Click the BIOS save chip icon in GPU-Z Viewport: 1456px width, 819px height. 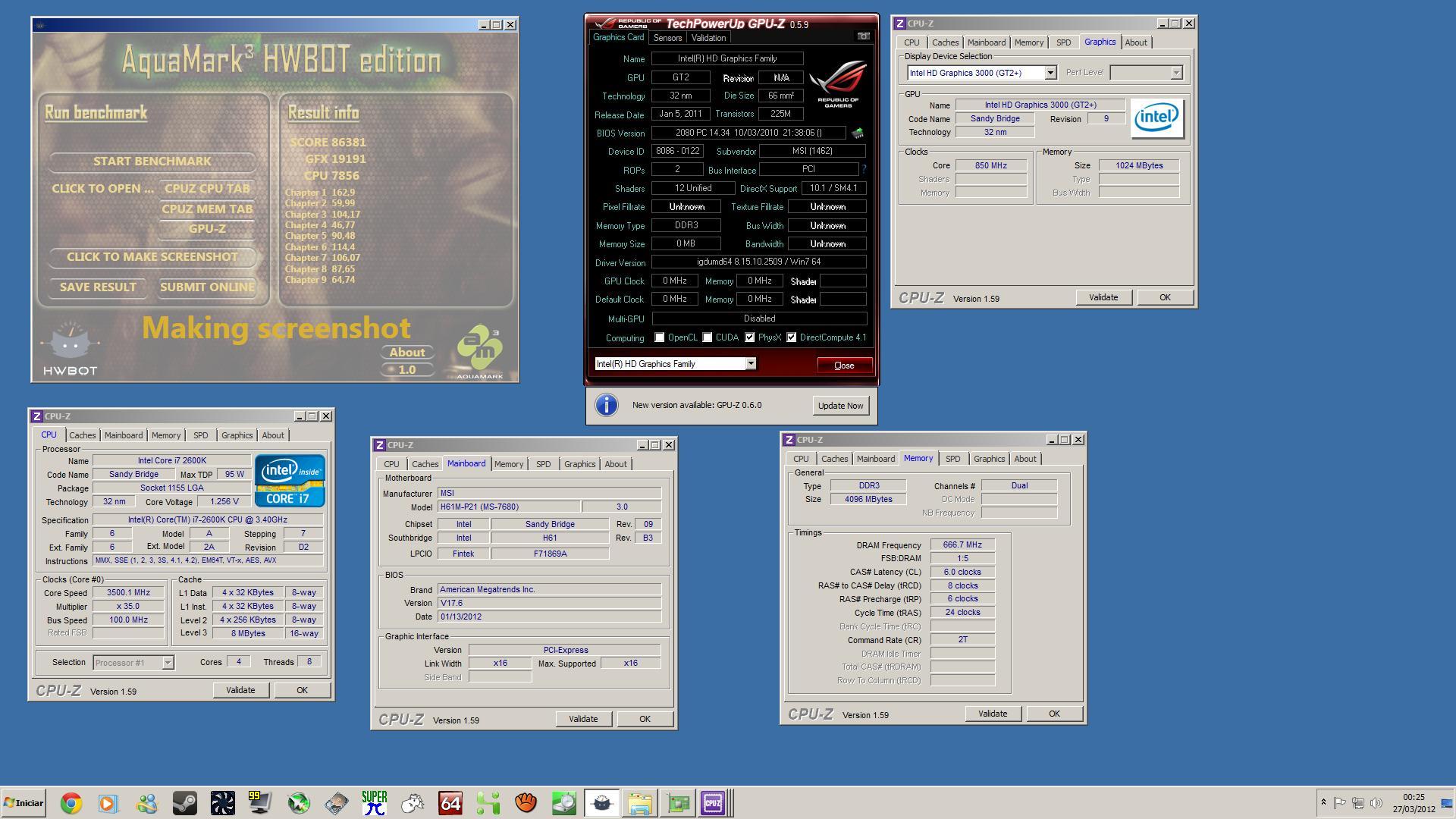858,133
